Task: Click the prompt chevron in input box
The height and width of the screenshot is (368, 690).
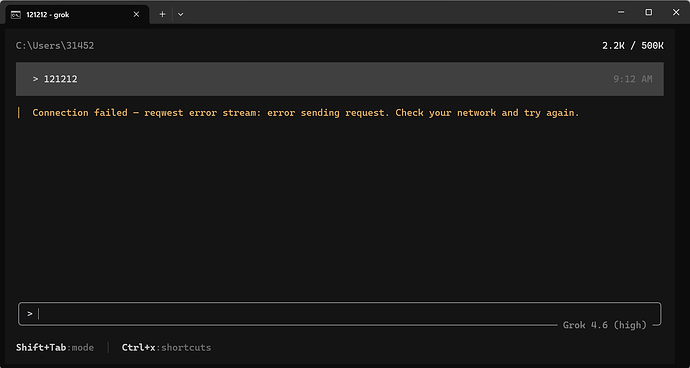Action: [x=30, y=314]
